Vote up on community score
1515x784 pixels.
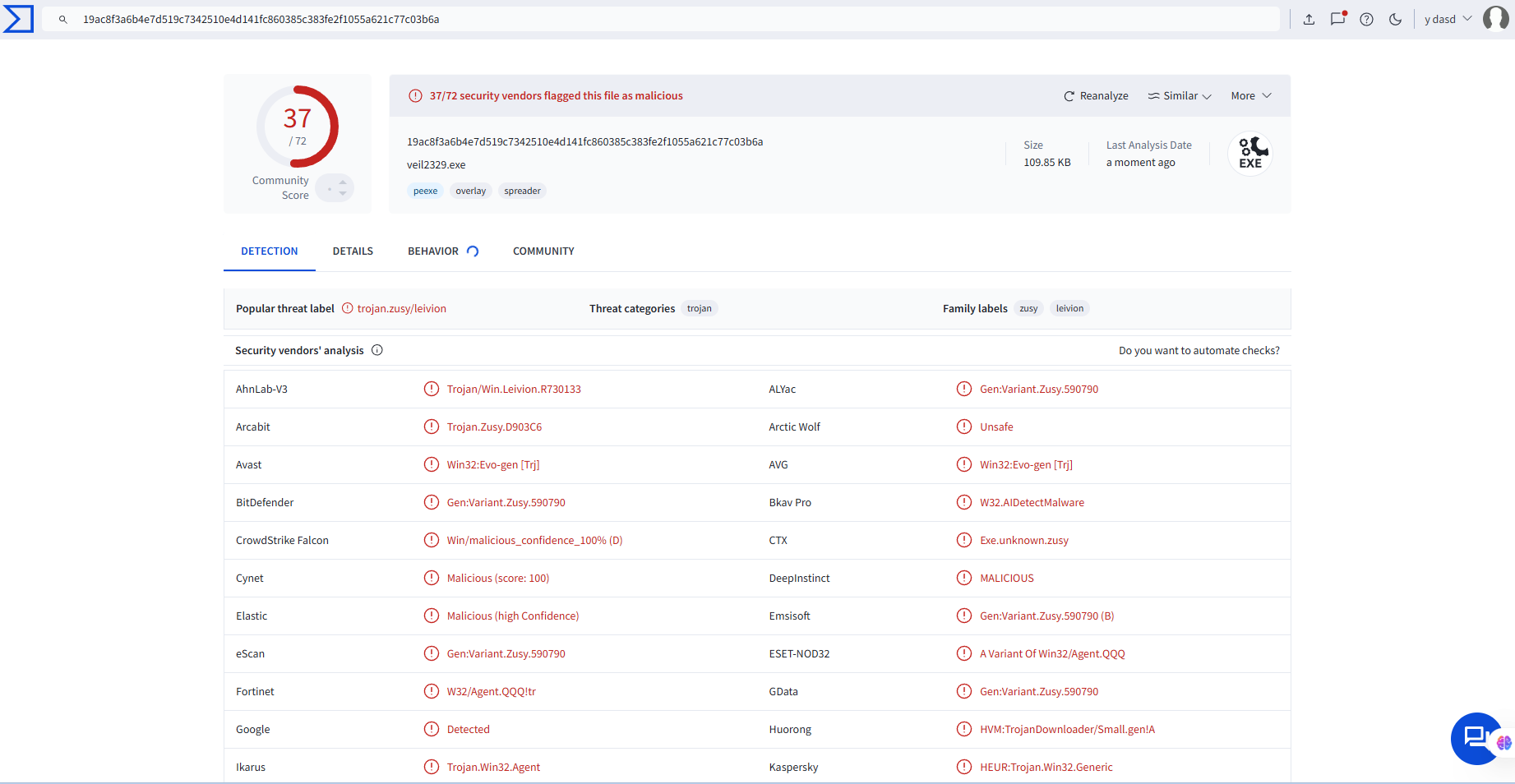tap(343, 182)
